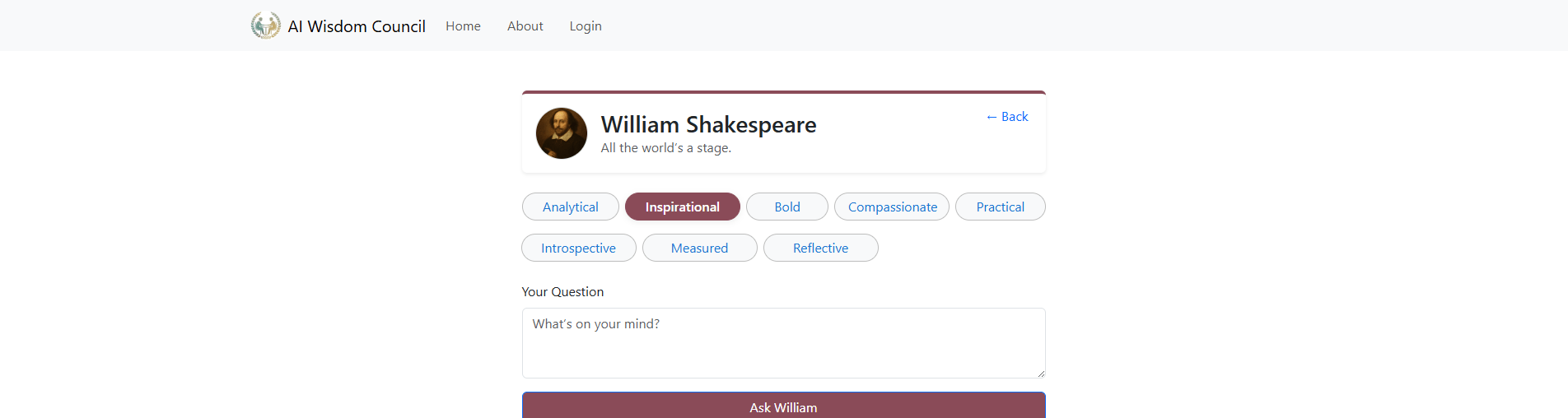
Task: Pick the Practical tone pill
Action: click(x=1000, y=207)
